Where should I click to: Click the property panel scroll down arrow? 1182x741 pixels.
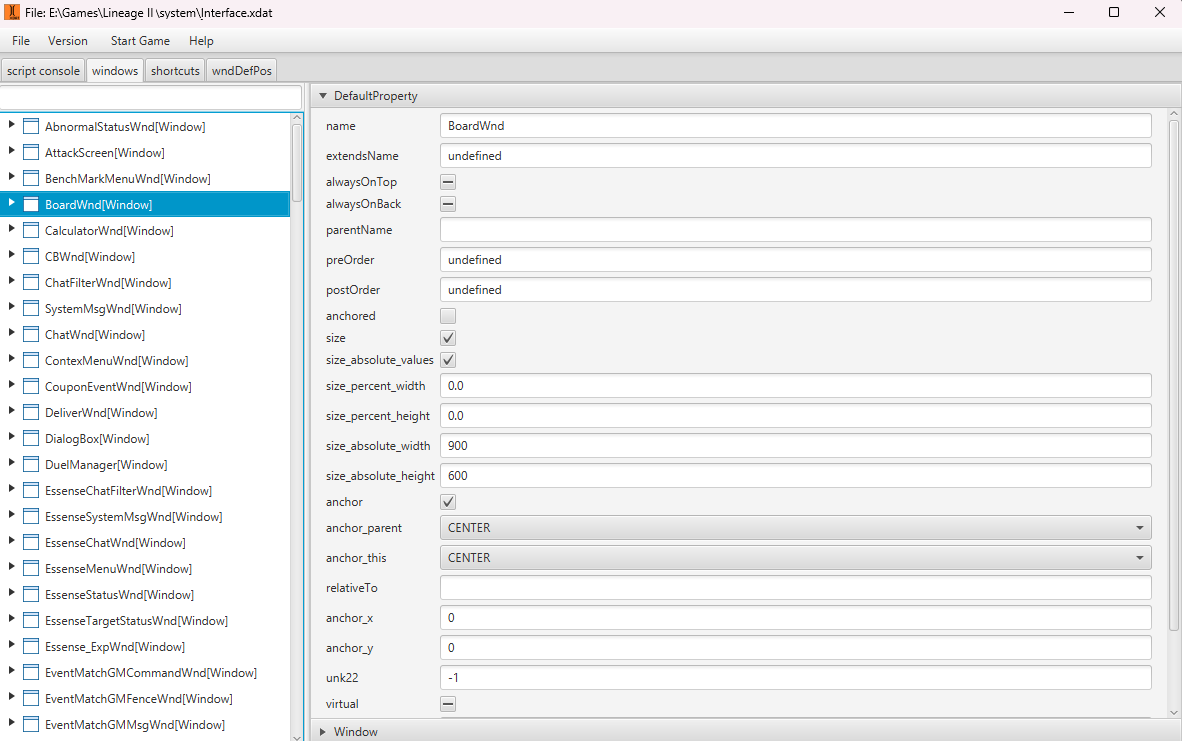tap(1174, 712)
